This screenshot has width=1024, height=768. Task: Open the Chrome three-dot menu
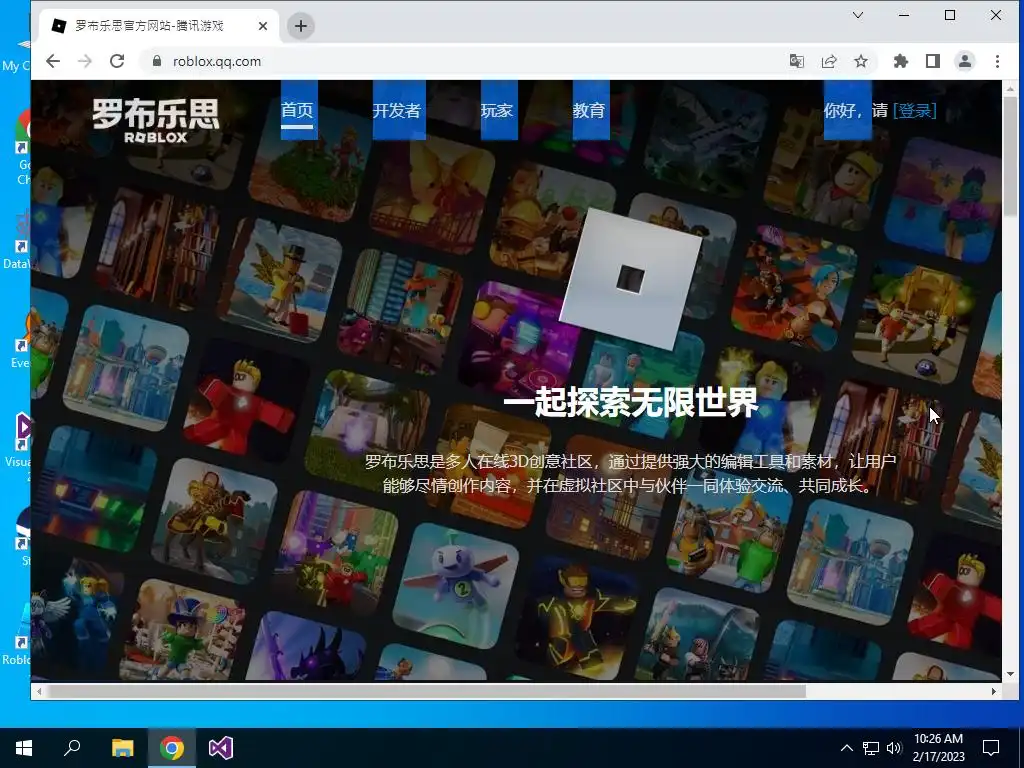tap(997, 61)
